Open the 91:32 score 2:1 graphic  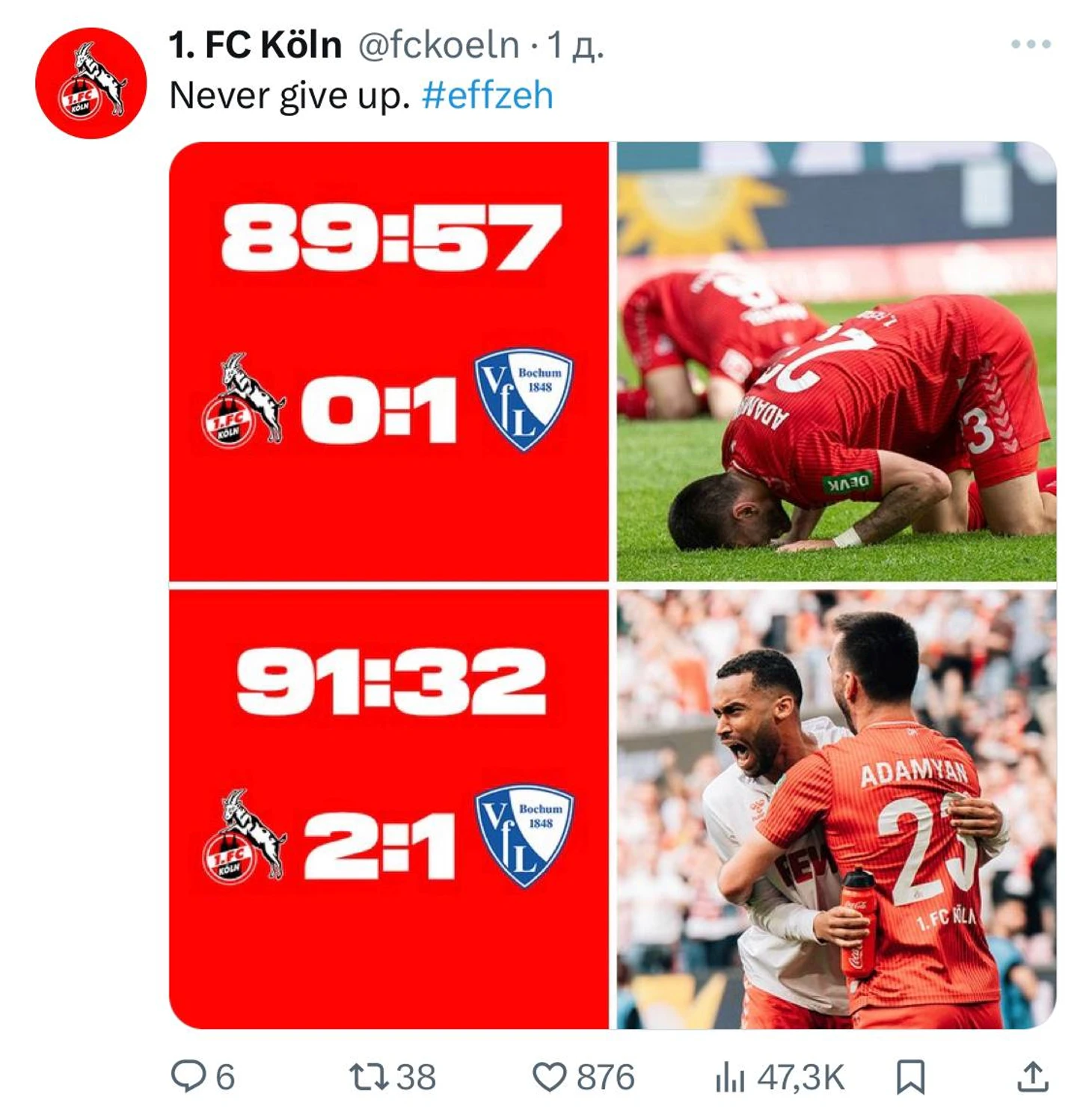[389, 809]
